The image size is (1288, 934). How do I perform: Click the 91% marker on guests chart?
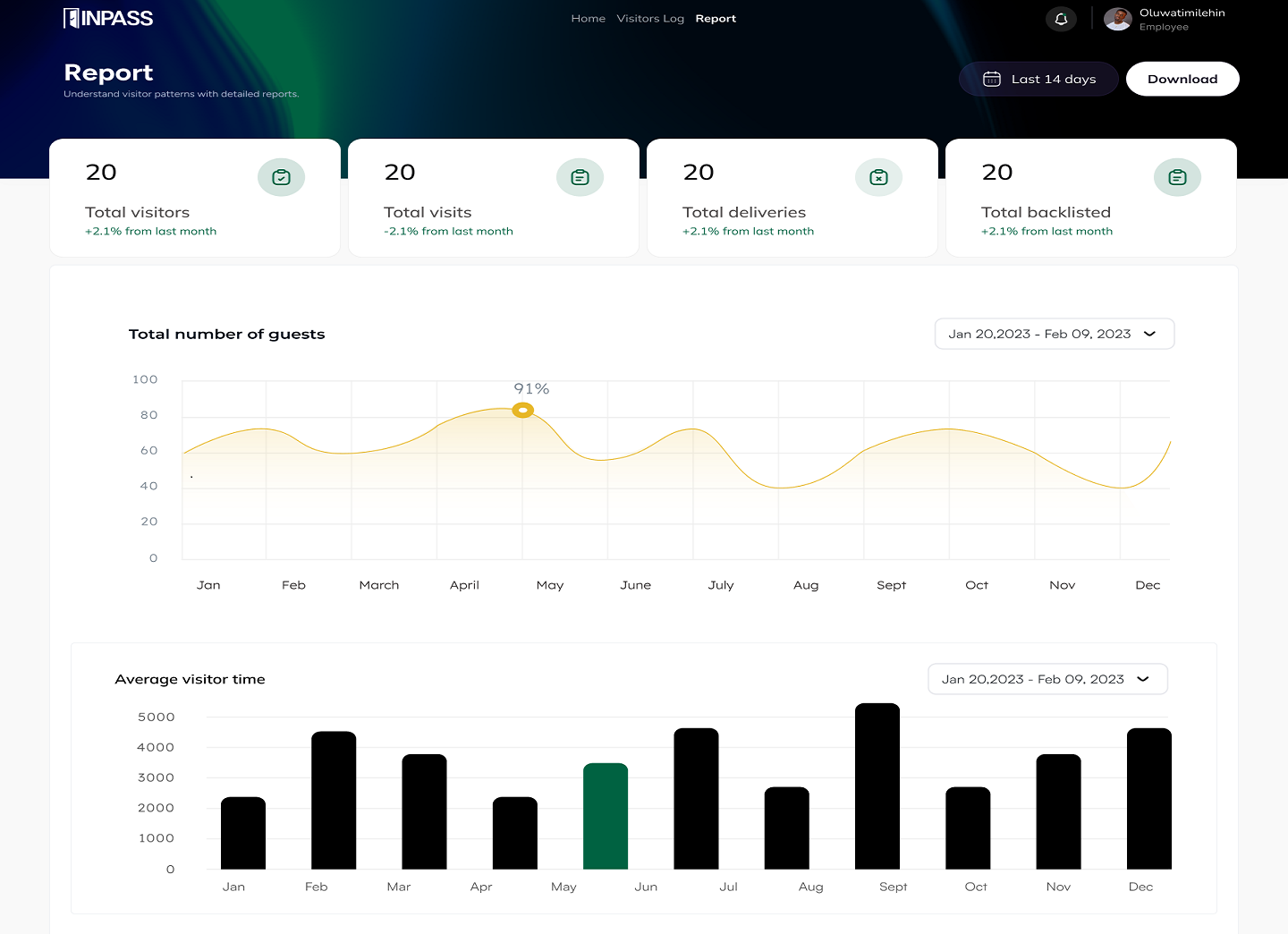pyautogui.click(x=523, y=410)
